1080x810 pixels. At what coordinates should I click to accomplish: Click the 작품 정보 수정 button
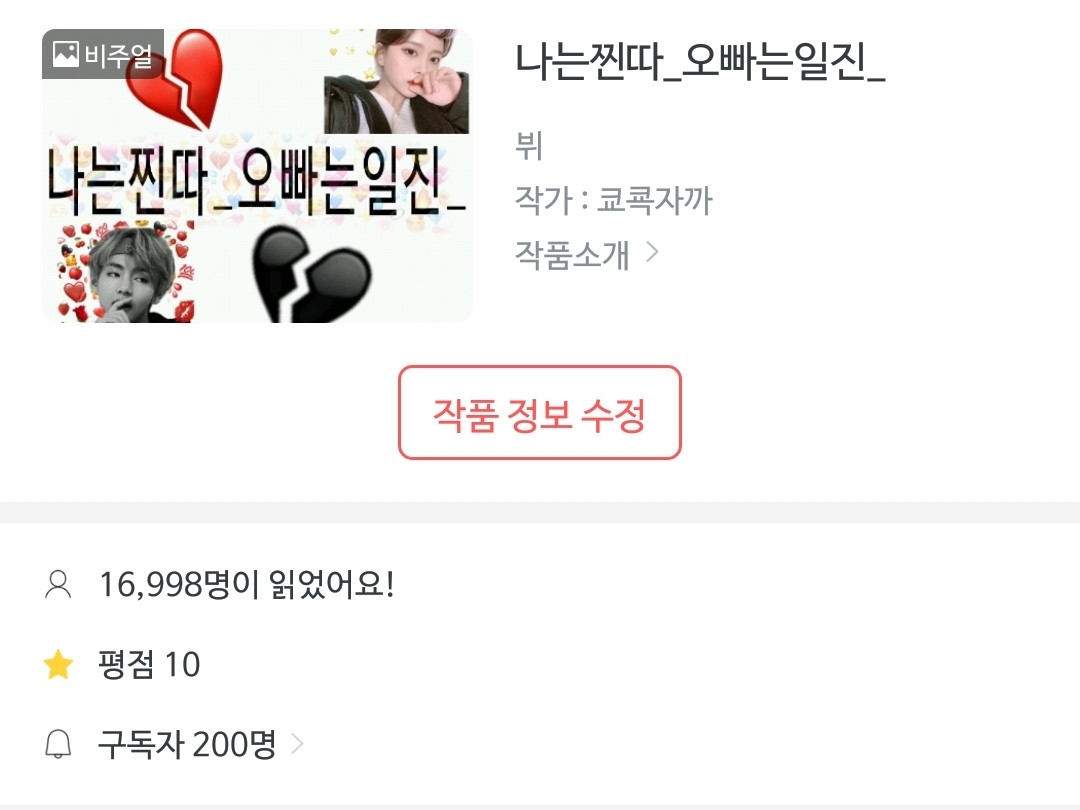pos(540,413)
